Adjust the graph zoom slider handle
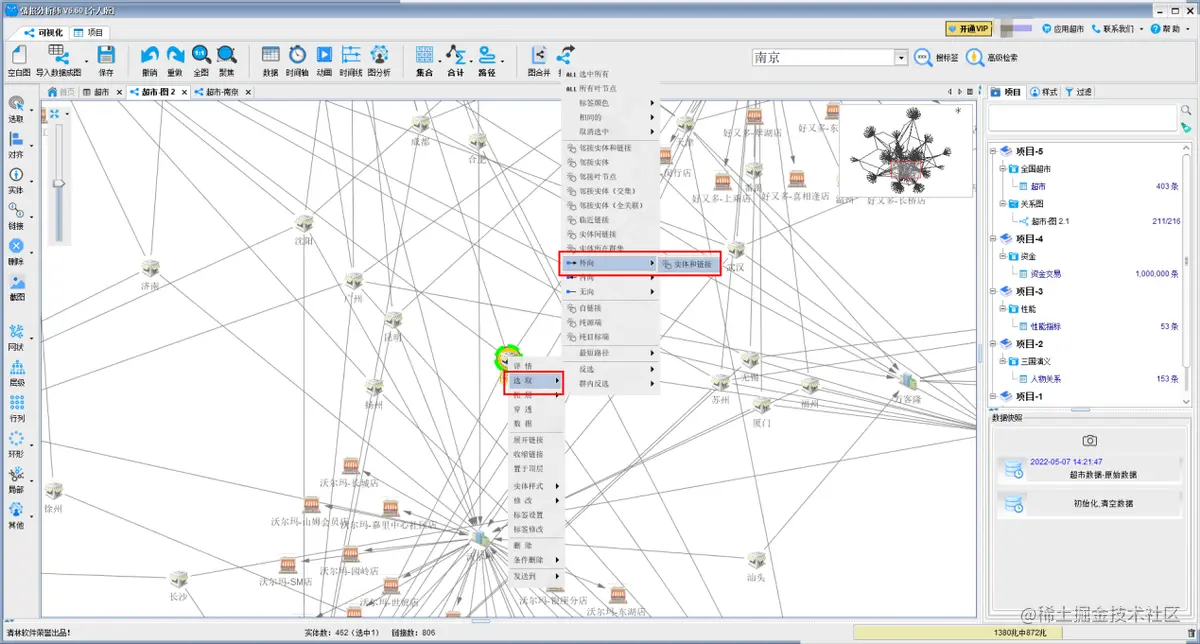Screen dimensions: 1200x644 [58, 183]
